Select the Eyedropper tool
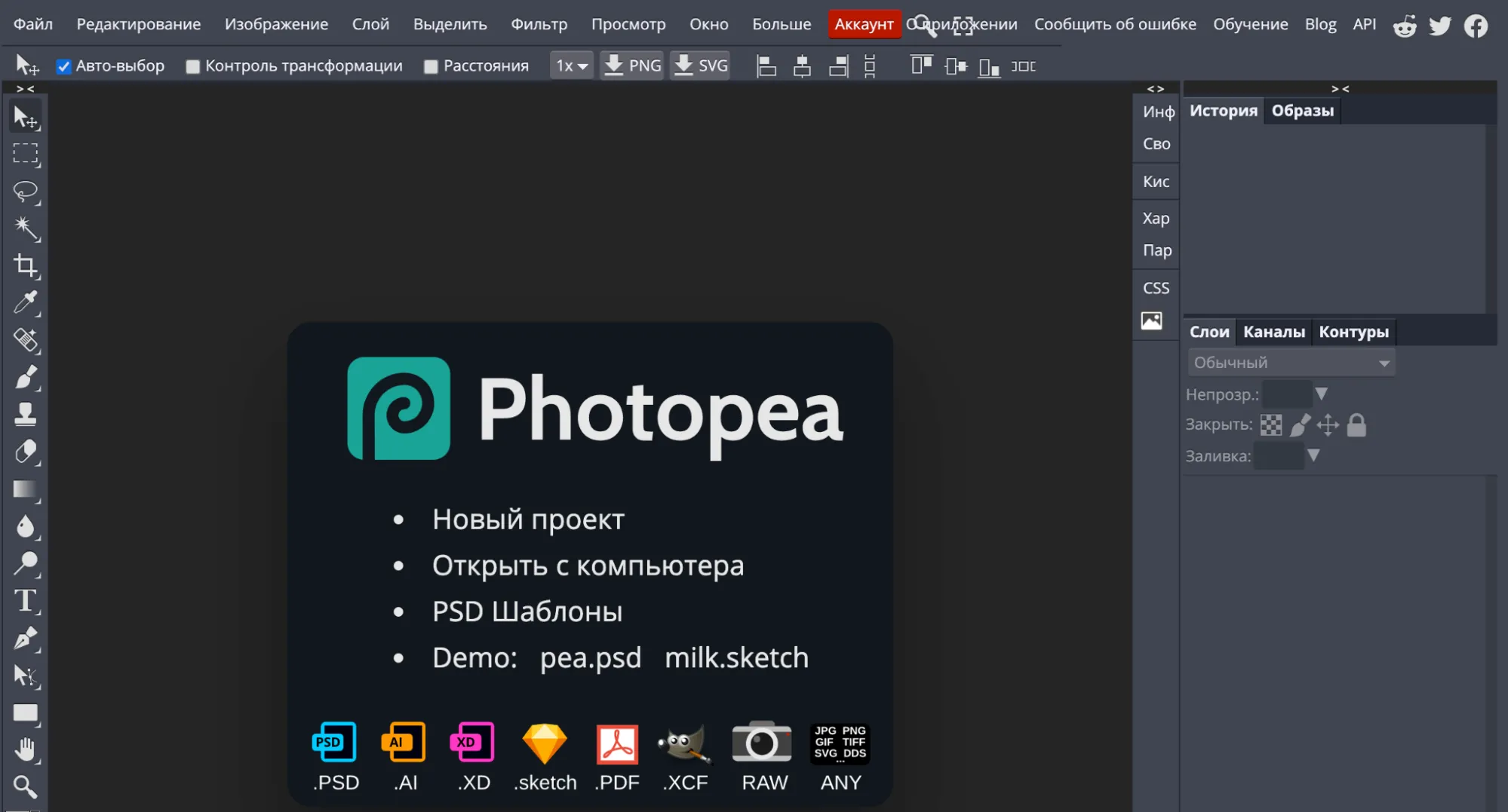1508x812 pixels. coord(26,302)
